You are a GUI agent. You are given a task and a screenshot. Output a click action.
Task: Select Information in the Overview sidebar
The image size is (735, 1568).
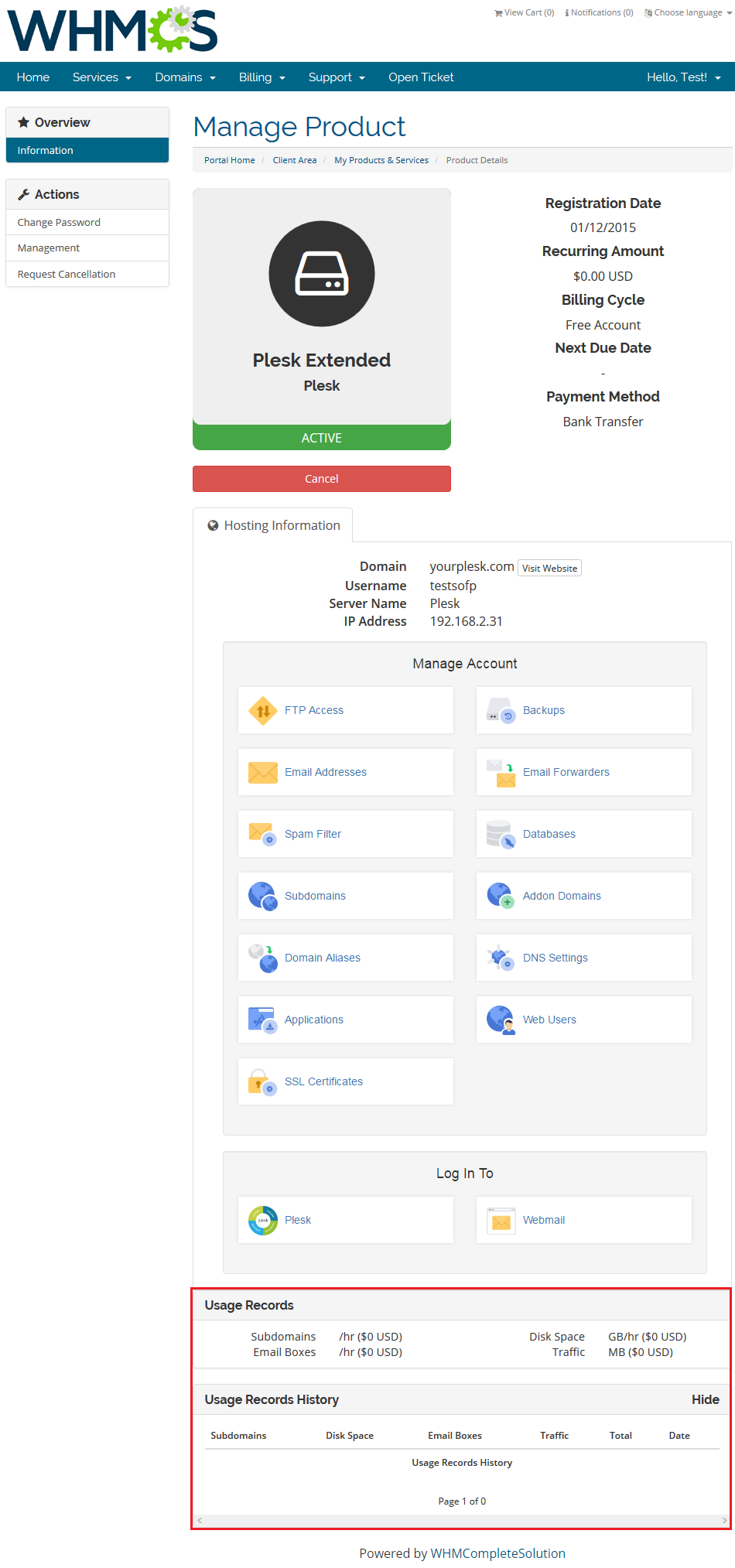[87, 150]
